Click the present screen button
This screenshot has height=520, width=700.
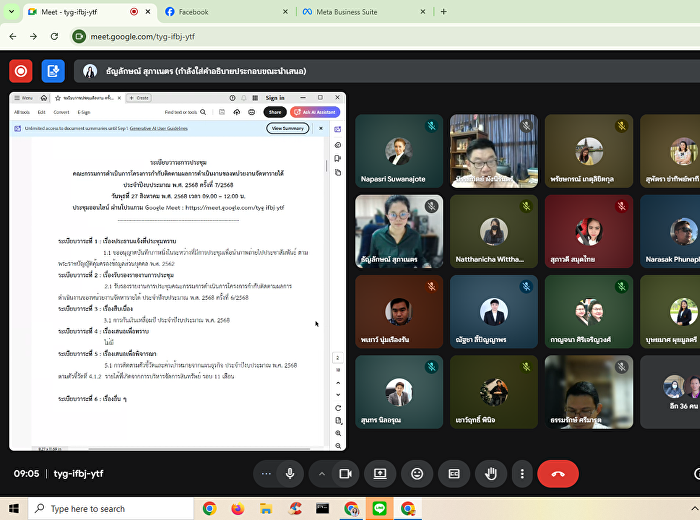click(380, 473)
